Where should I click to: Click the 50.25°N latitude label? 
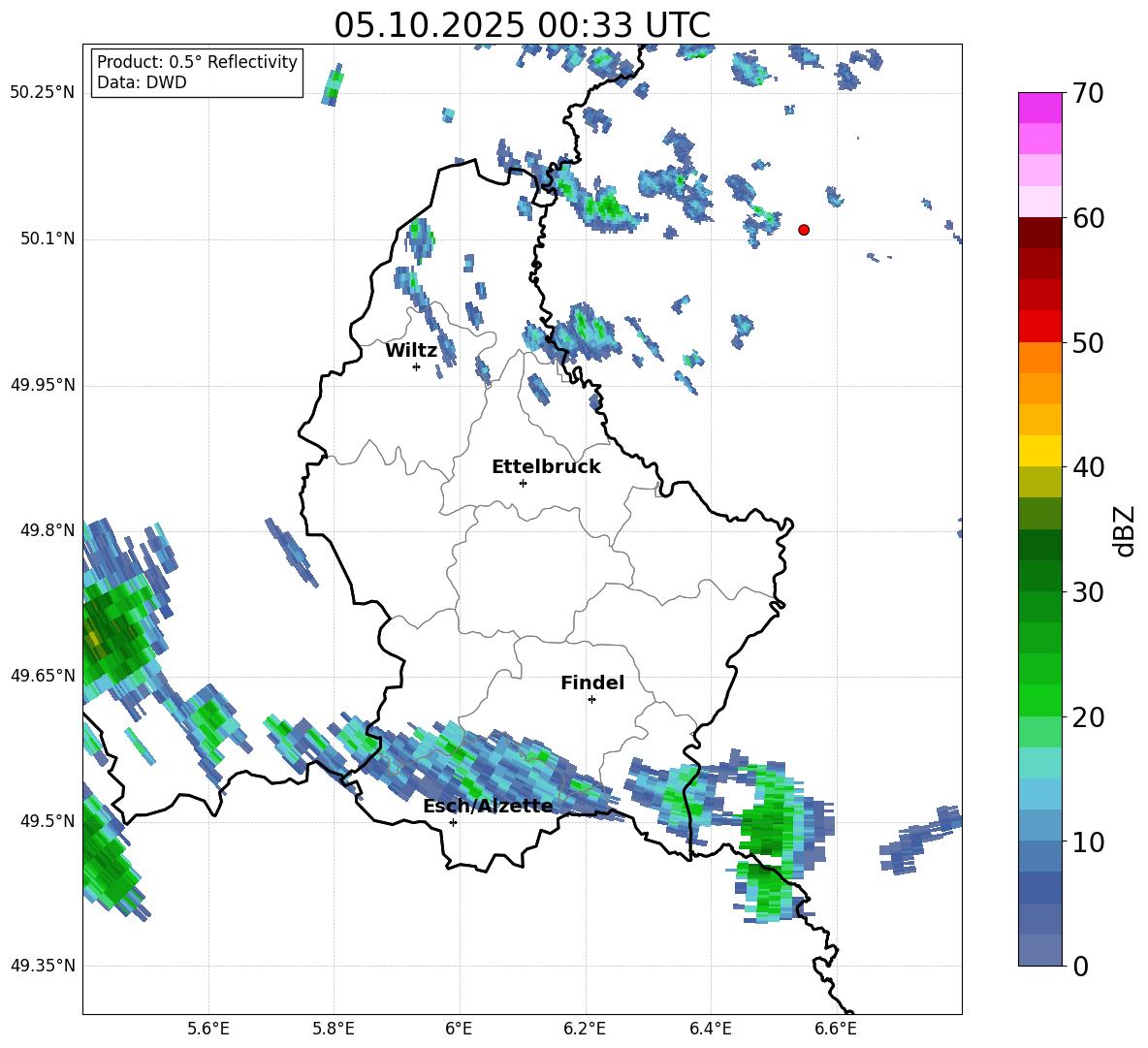pos(43,93)
